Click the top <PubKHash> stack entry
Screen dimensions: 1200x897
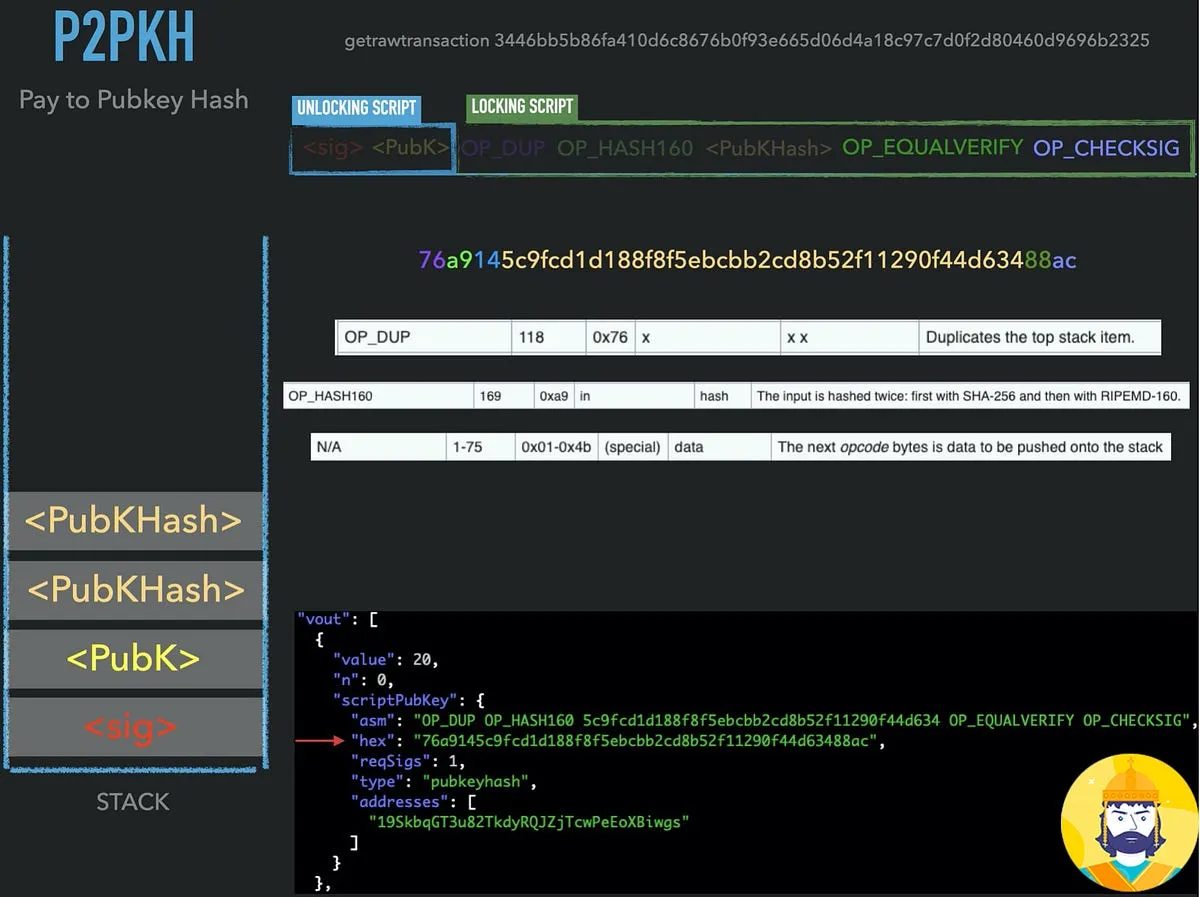pos(133,520)
